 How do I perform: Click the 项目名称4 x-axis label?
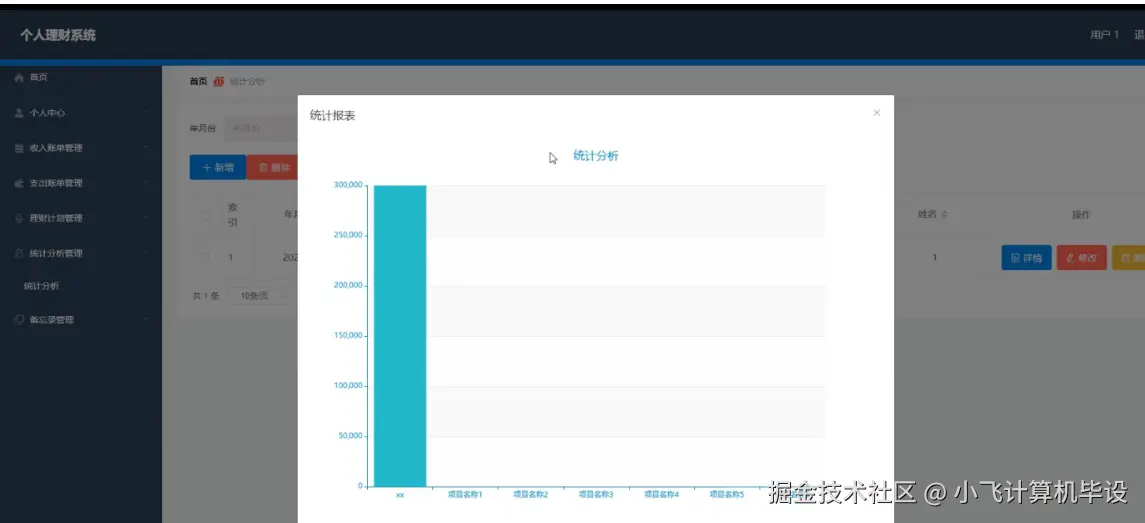pyautogui.click(x=662, y=495)
